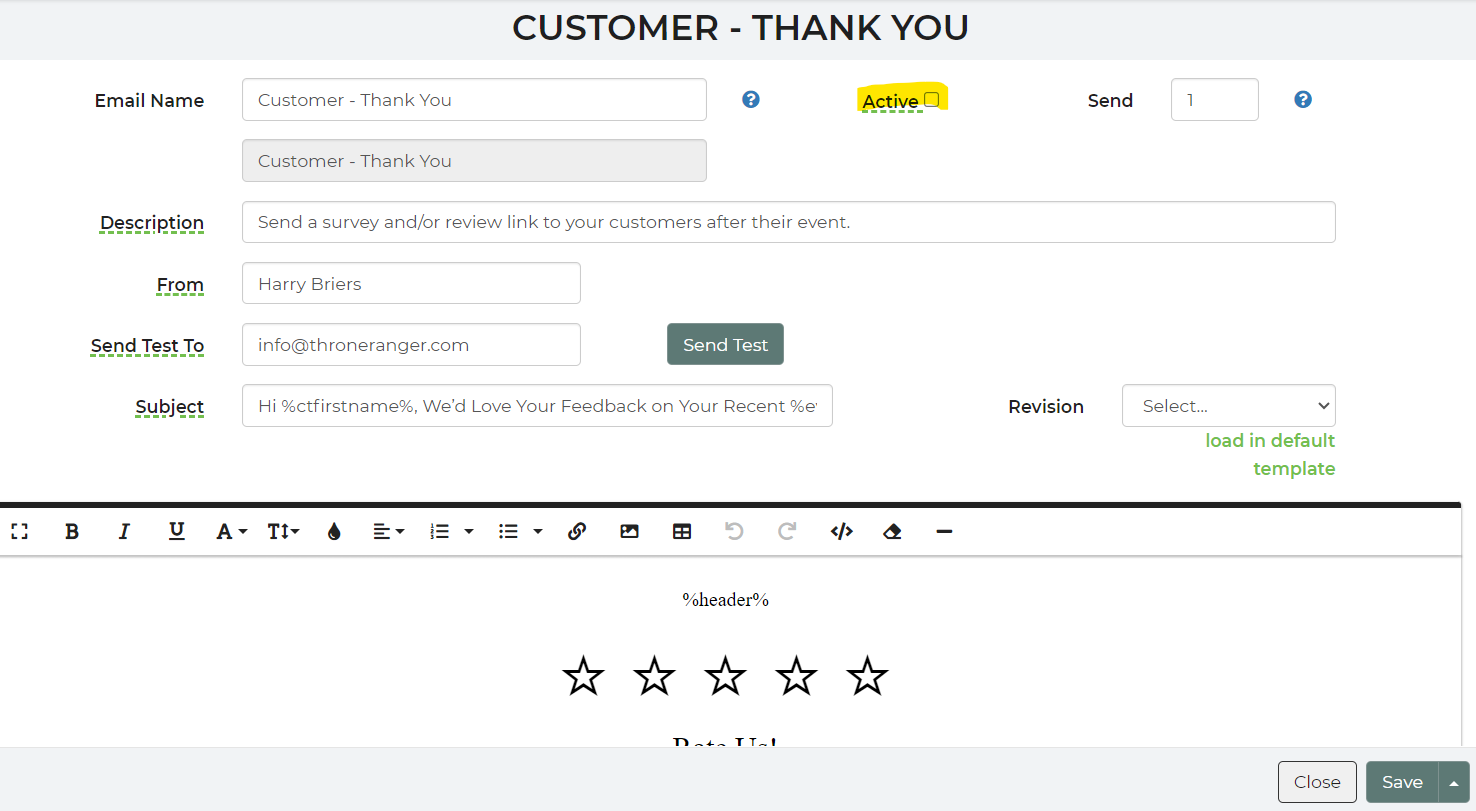
Task: Click the Send Test button
Action: click(725, 345)
